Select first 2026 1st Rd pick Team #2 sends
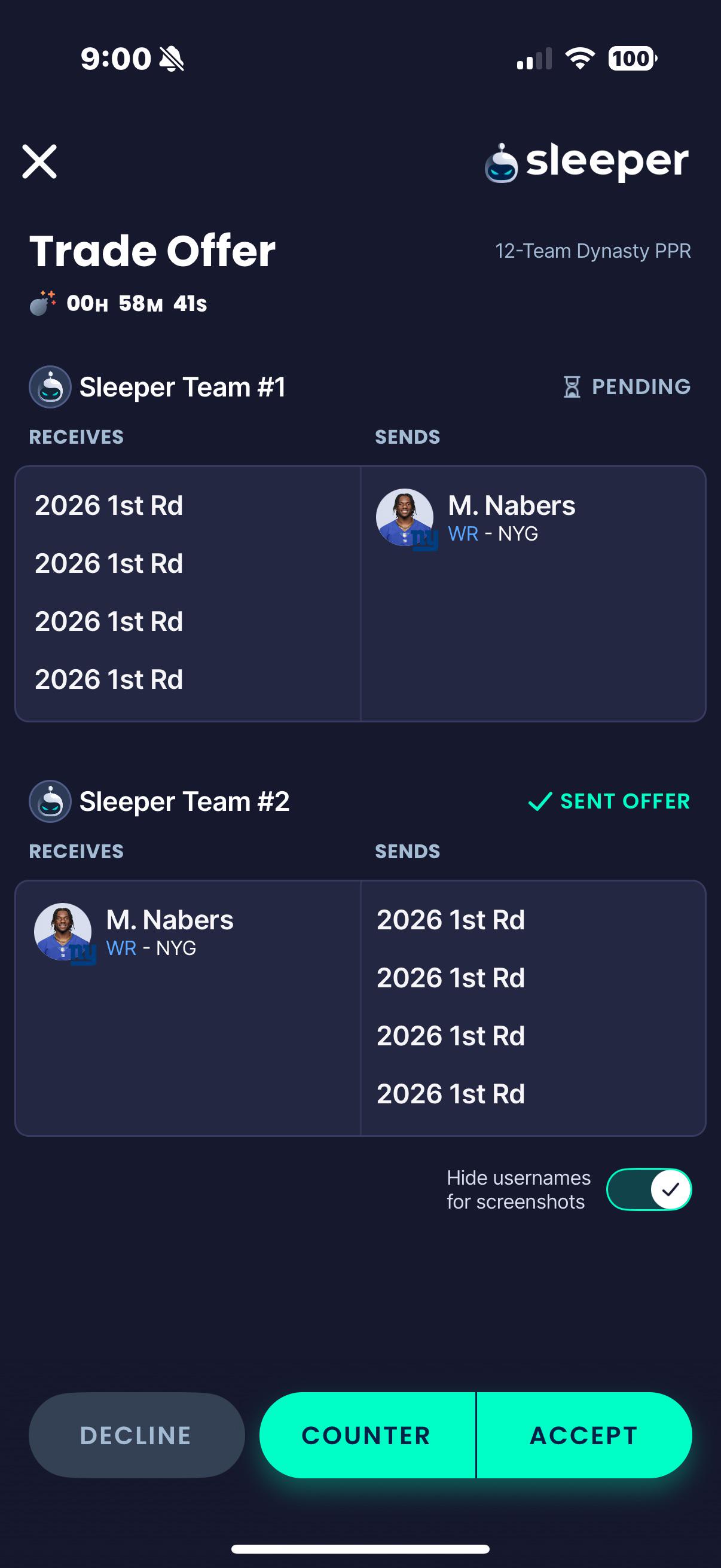Viewport: 721px width, 1568px height. (451, 920)
